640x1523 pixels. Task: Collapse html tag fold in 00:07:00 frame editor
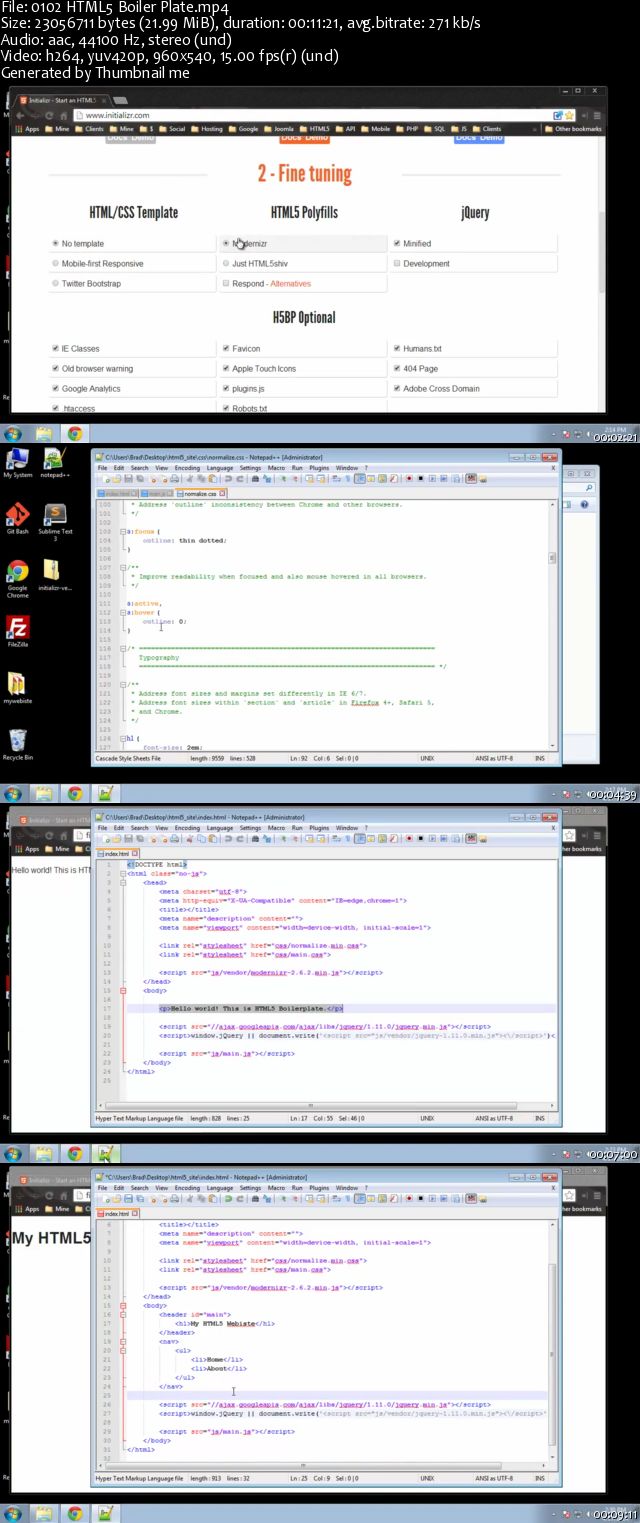click(x=124, y=873)
